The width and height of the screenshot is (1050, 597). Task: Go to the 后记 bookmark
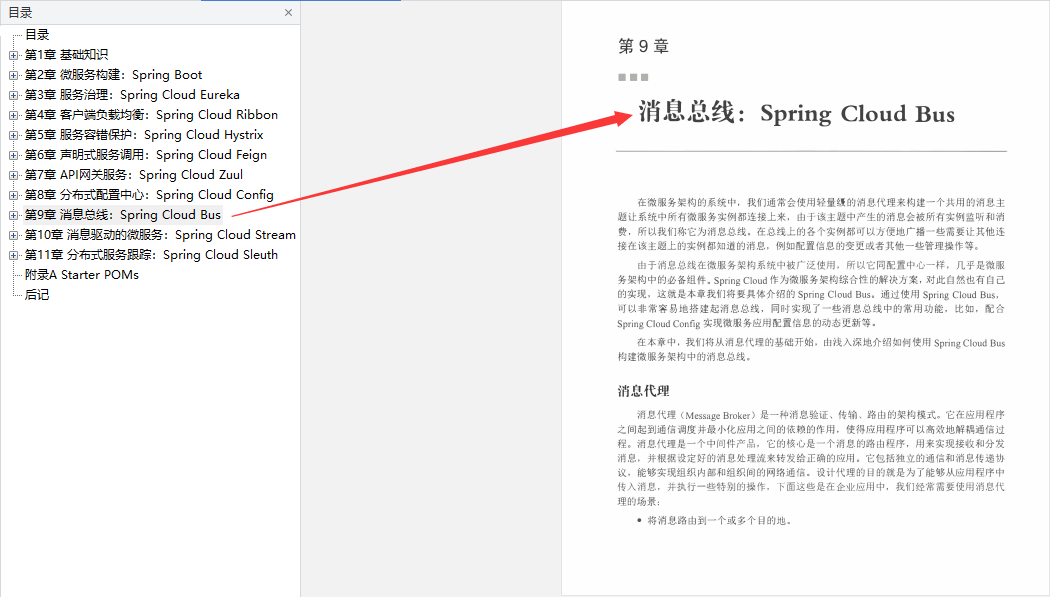[x=37, y=295]
